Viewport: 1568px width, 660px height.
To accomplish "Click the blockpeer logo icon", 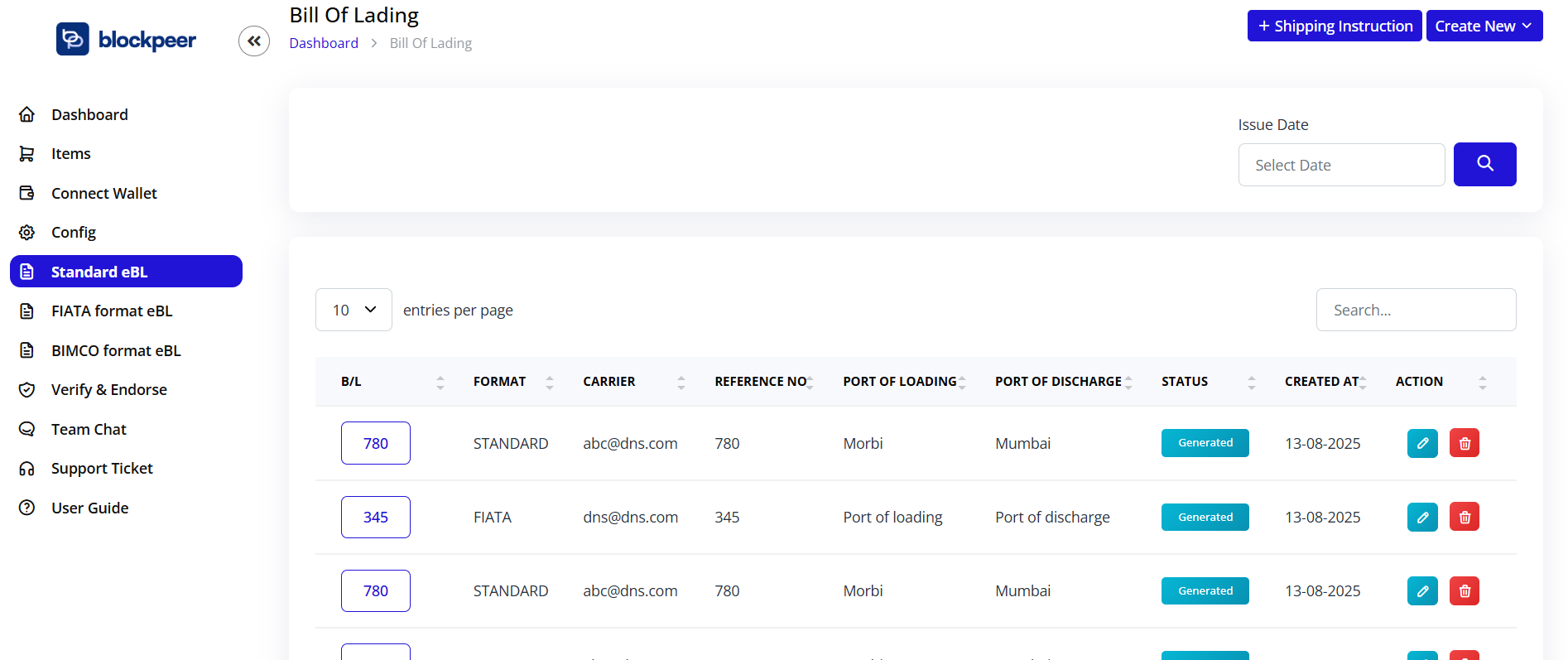I will tap(73, 39).
